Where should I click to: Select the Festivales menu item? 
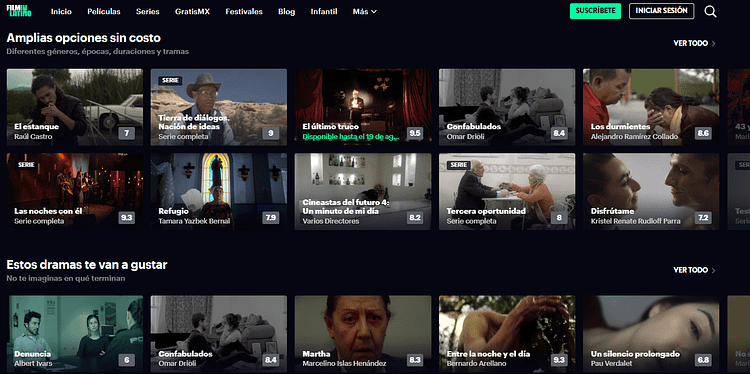(x=244, y=11)
